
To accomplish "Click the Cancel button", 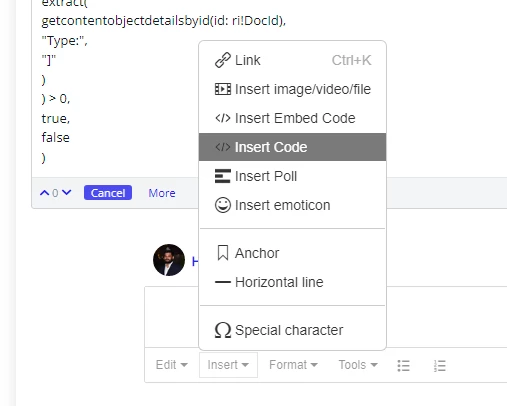I will click(x=108, y=193).
